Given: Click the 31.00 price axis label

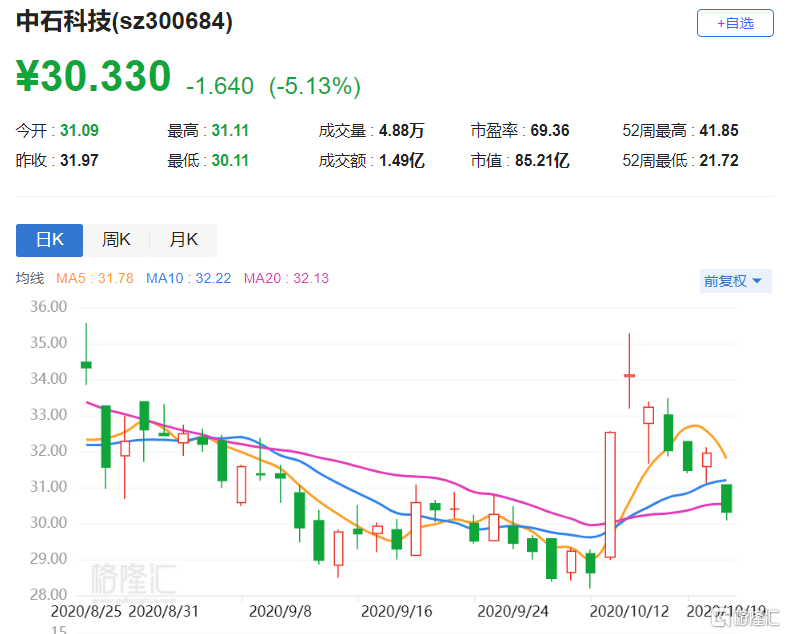Looking at the screenshot, I should click(48, 487).
